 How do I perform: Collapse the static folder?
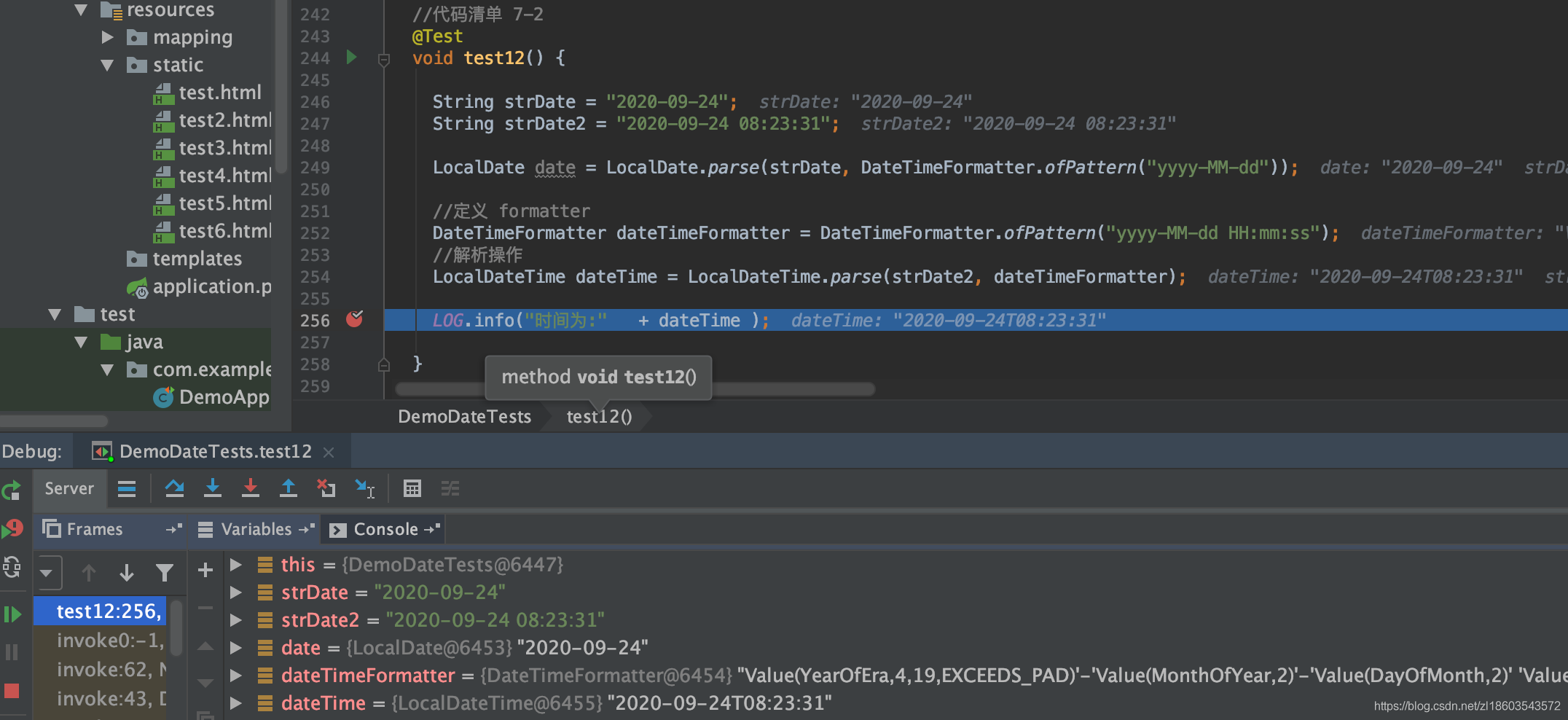click(107, 65)
